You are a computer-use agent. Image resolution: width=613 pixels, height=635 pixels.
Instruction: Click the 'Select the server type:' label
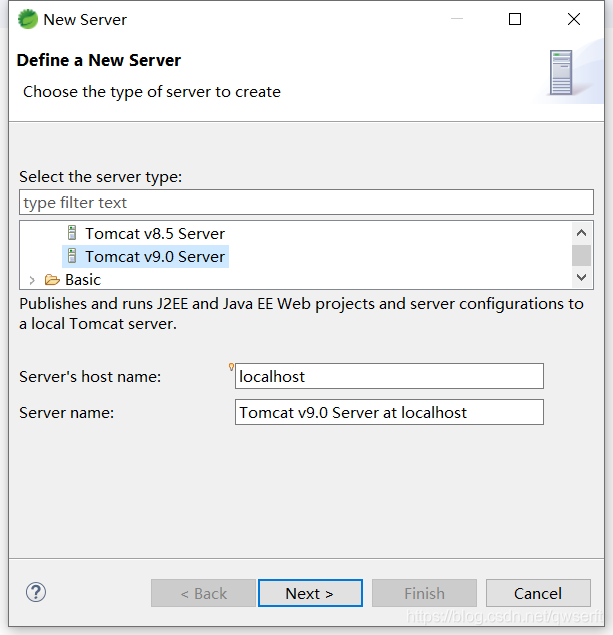(x=101, y=177)
